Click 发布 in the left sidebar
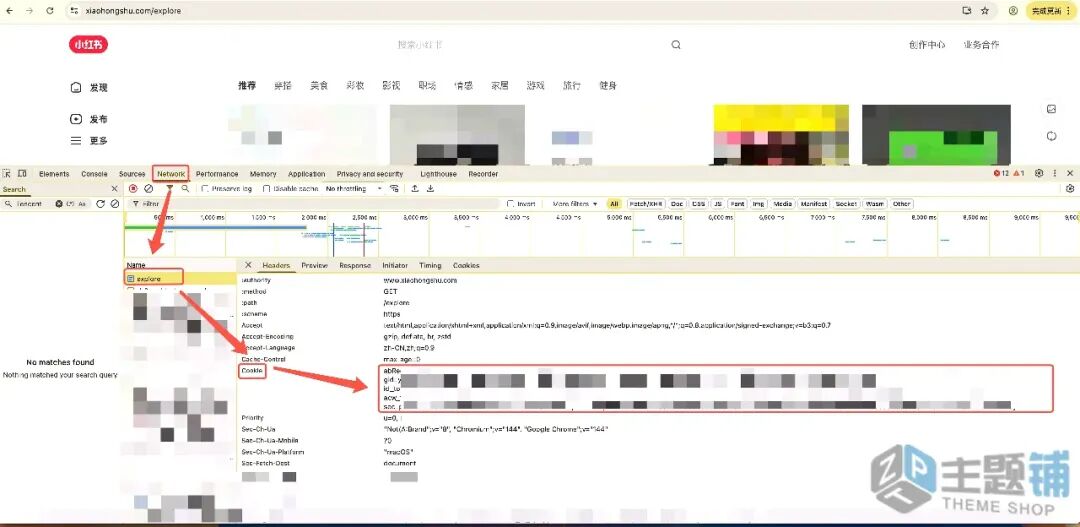 (90, 119)
